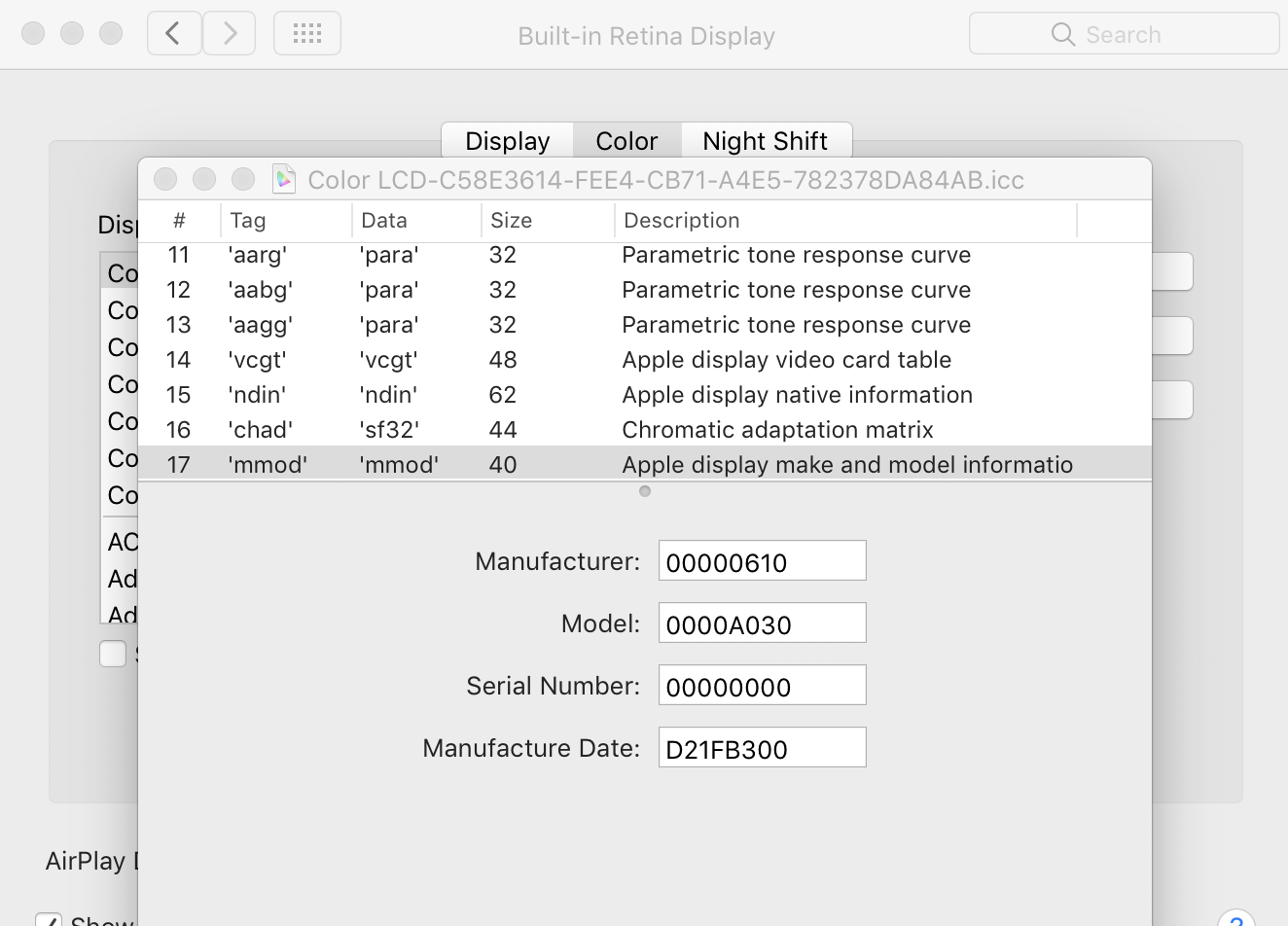The height and width of the screenshot is (926, 1288).
Task: Click the ICC profile document icon
Action: coord(284,179)
